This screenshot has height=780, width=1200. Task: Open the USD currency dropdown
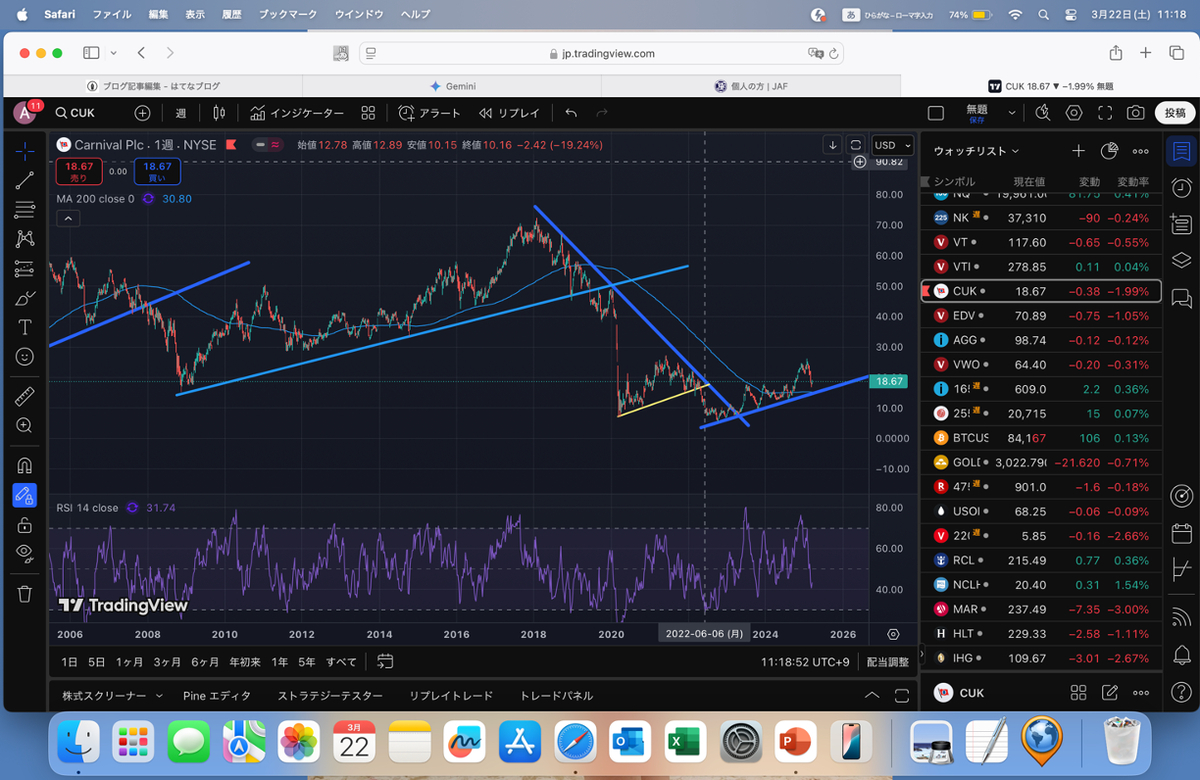tap(892, 145)
